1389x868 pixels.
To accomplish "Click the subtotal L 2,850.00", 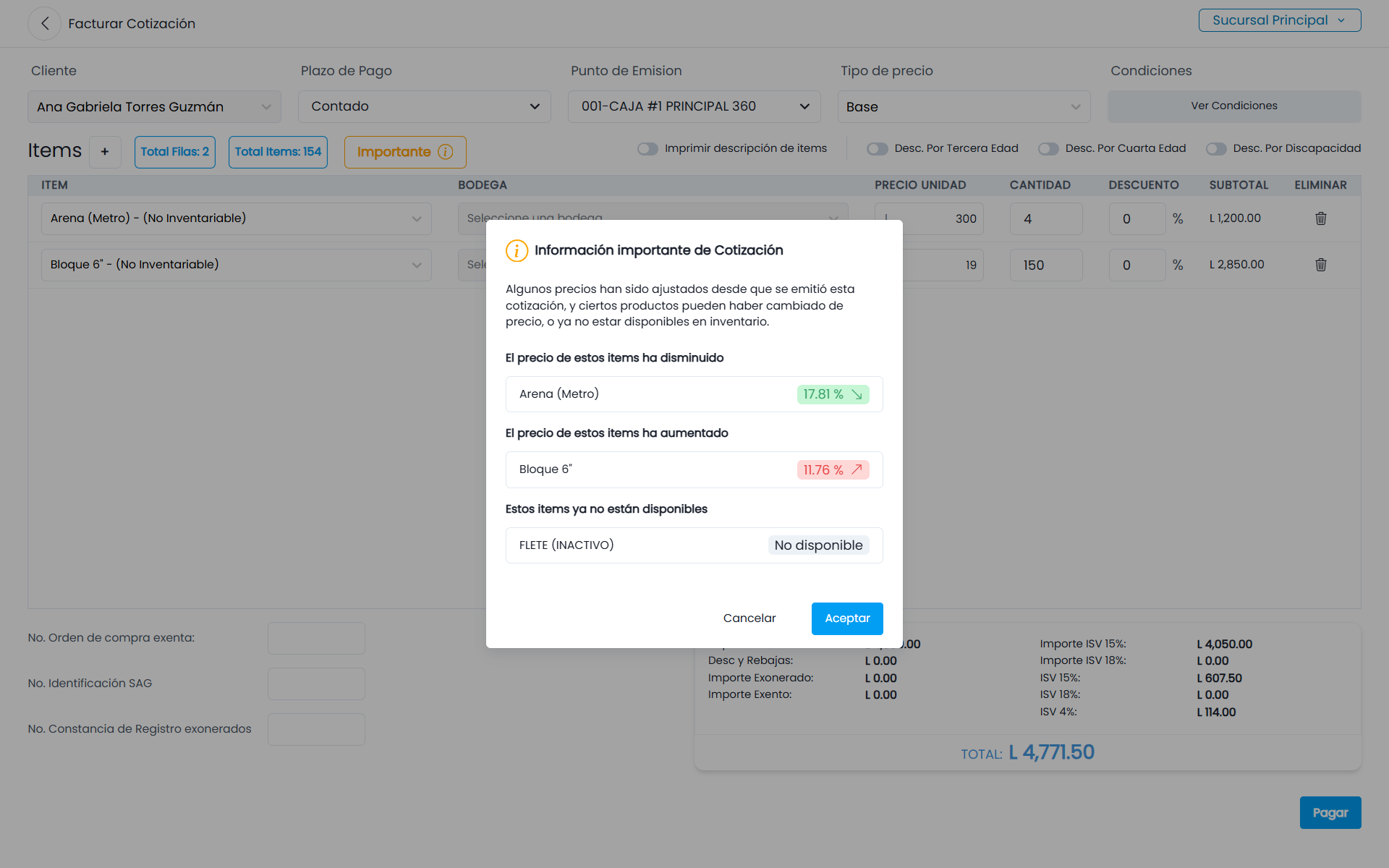I will (1236, 265).
